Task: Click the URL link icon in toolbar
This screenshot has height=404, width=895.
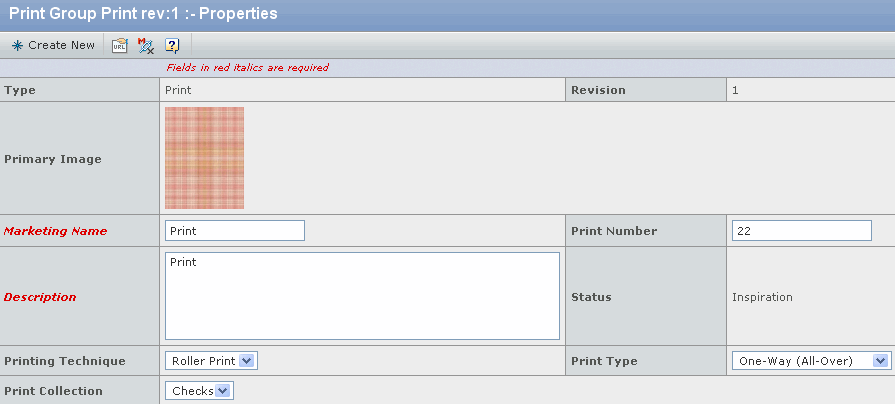Action: point(119,46)
